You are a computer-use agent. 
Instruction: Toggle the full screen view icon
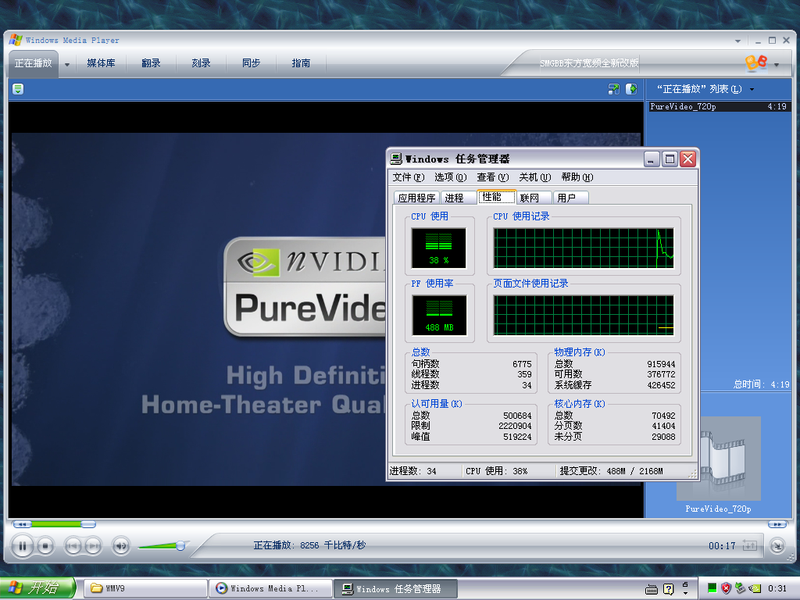pyautogui.click(x=614, y=89)
